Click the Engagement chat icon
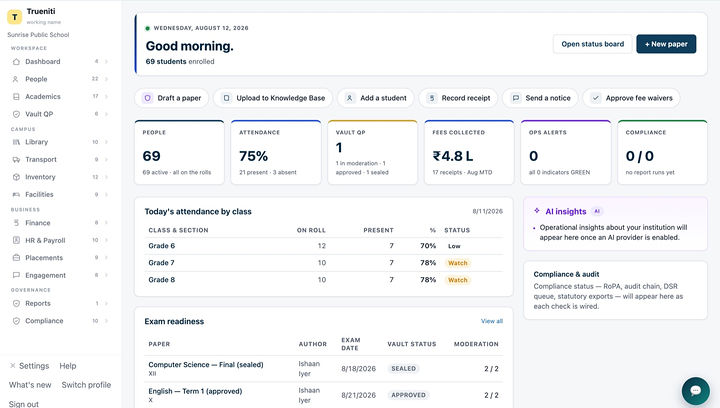The image size is (720, 408). [x=16, y=275]
